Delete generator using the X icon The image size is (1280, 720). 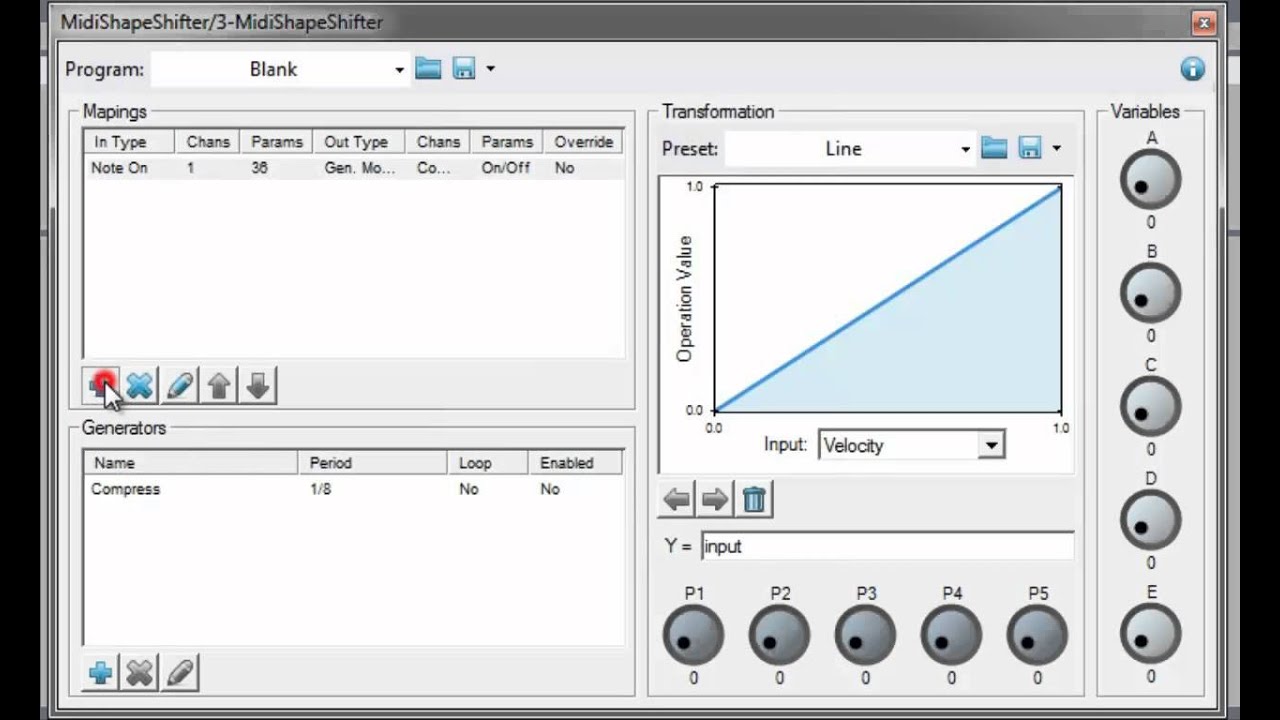tap(140, 672)
